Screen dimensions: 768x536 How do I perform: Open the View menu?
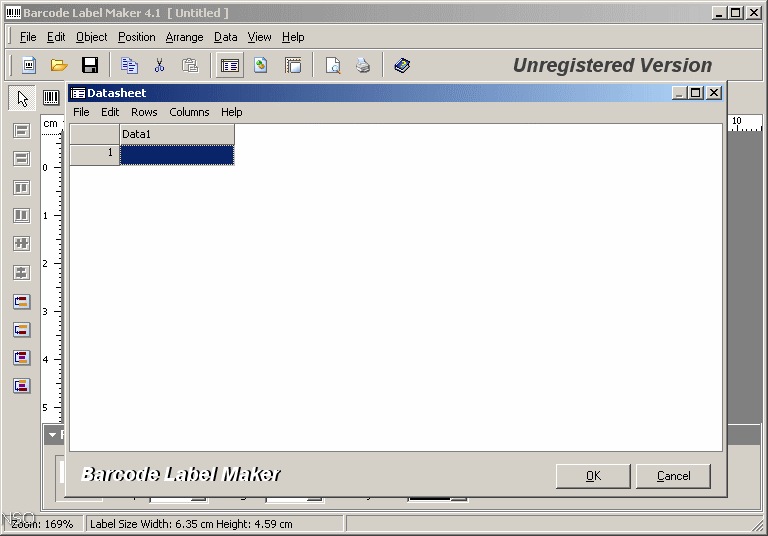coord(259,37)
